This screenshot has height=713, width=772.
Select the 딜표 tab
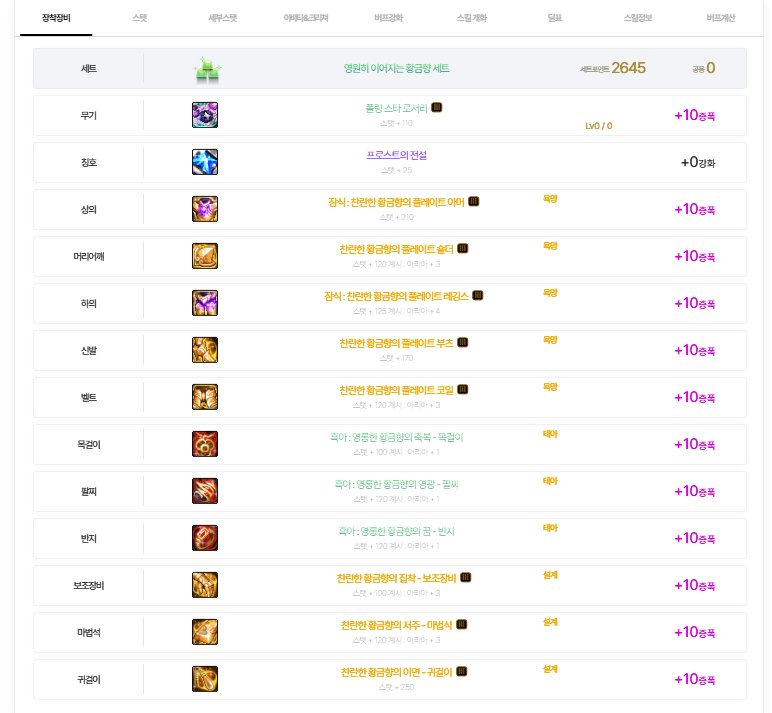555,19
